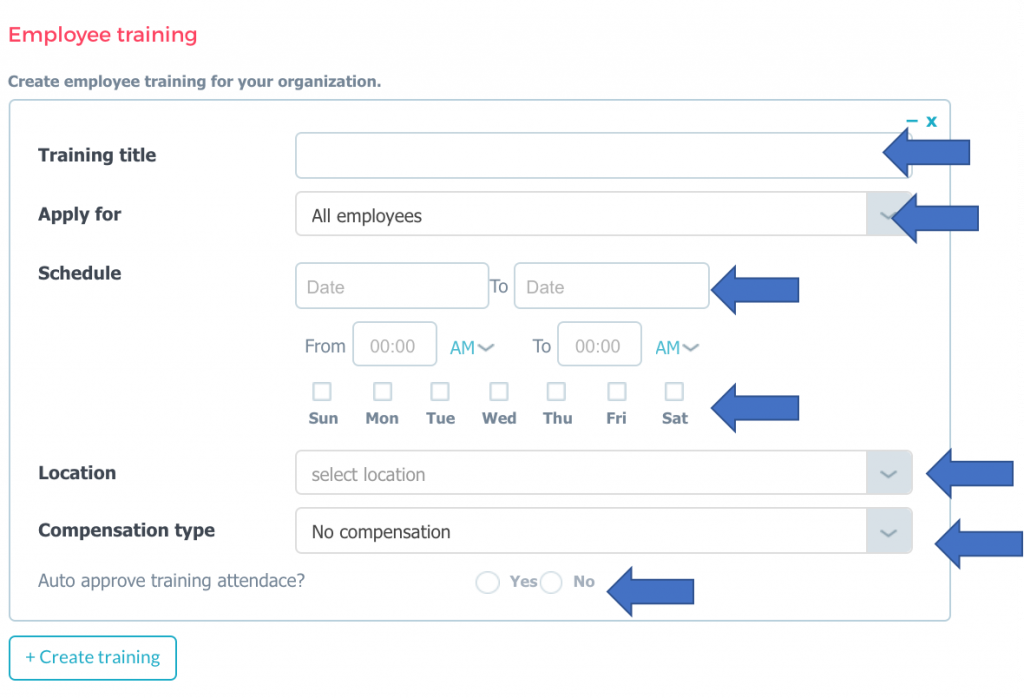Select No for auto approve training attendance
The height and width of the screenshot is (698, 1024).
551,581
